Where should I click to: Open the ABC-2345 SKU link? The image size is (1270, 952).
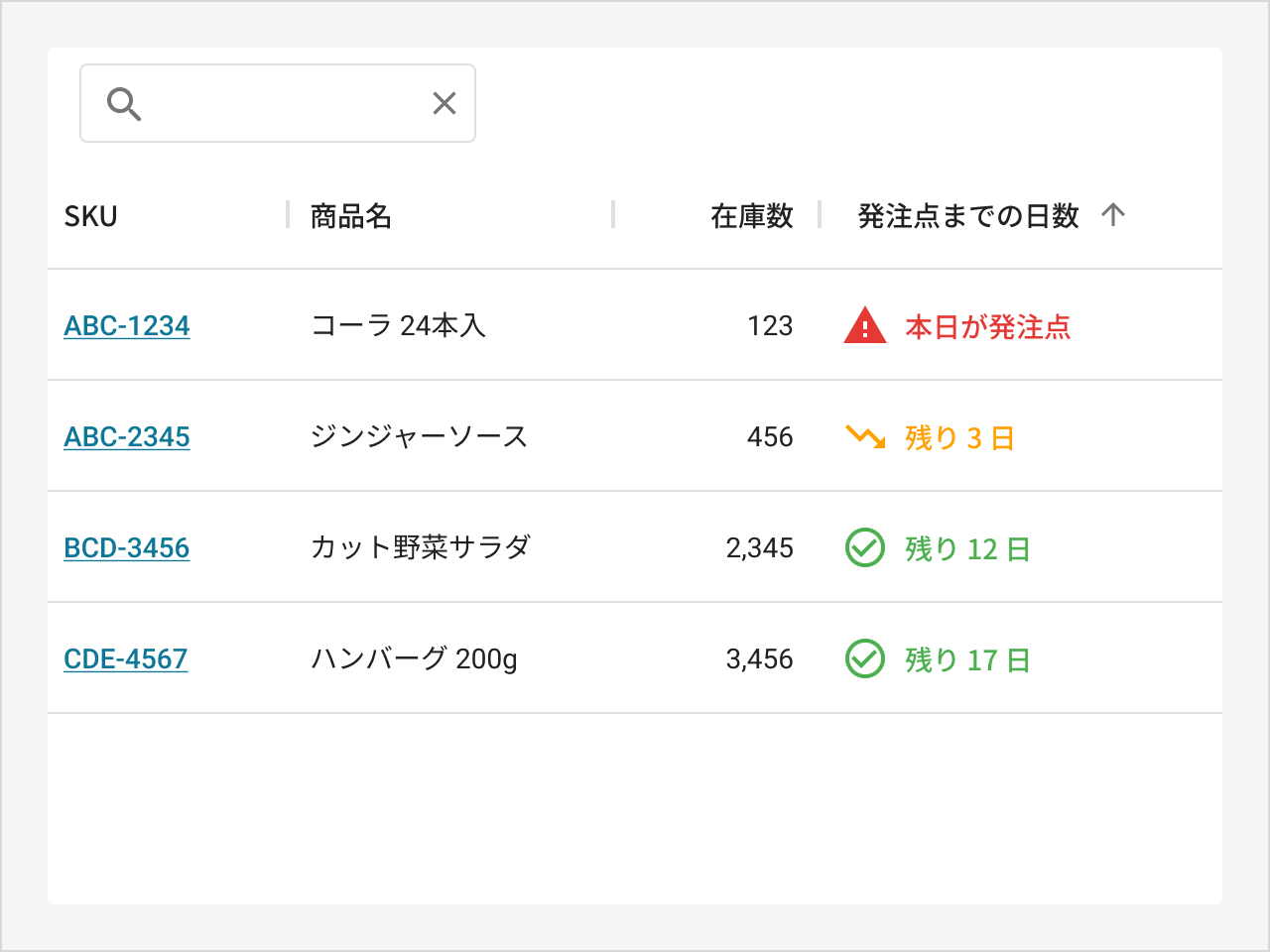pyautogui.click(x=127, y=437)
